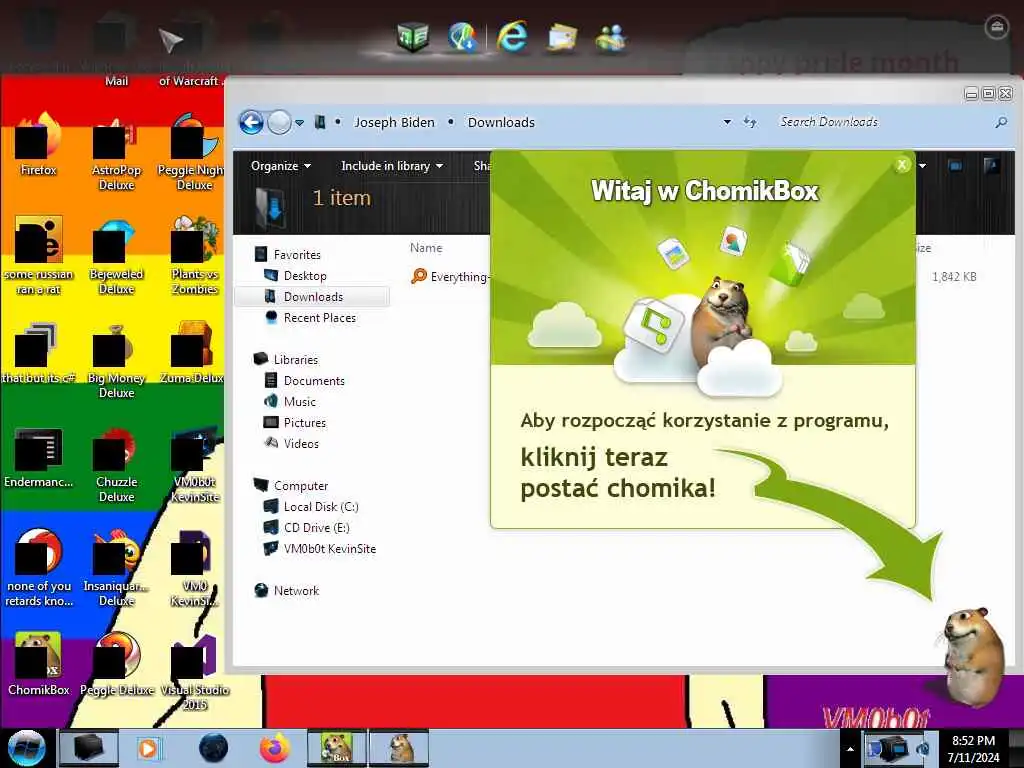Go back in Explorer window
1024x768 pixels.
(251, 122)
